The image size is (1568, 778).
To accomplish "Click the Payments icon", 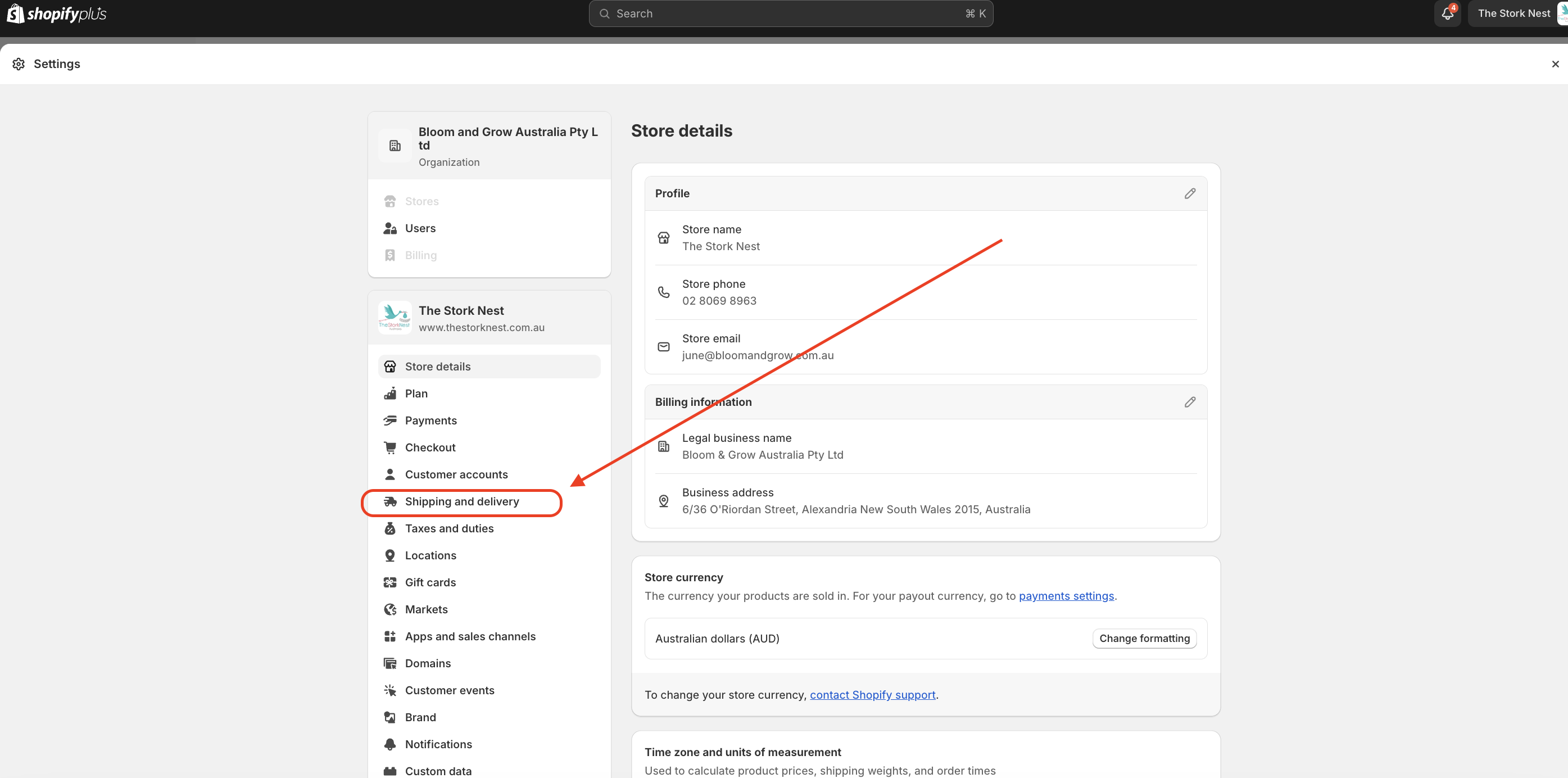I will pyautogui.click(x=390, y=420).
